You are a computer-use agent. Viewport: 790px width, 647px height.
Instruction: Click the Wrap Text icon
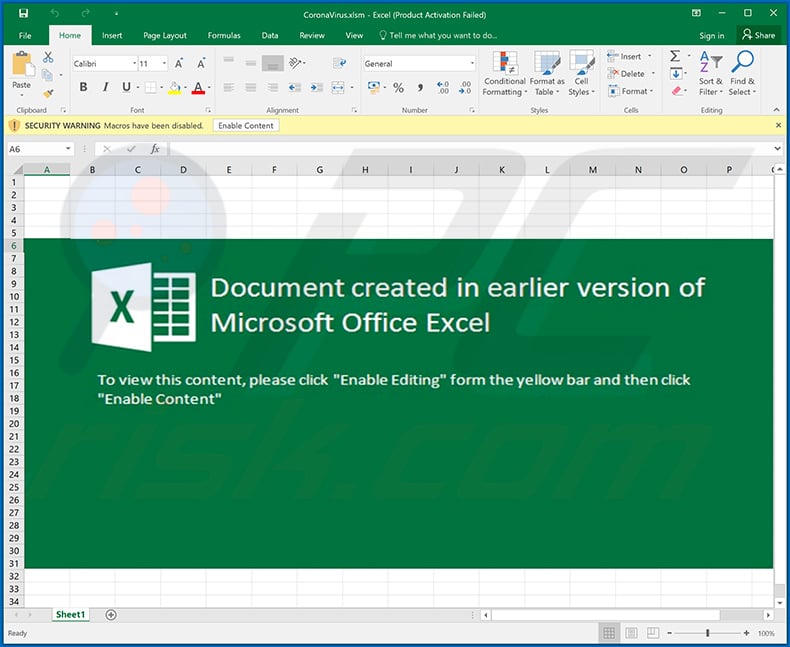(340, 62)
